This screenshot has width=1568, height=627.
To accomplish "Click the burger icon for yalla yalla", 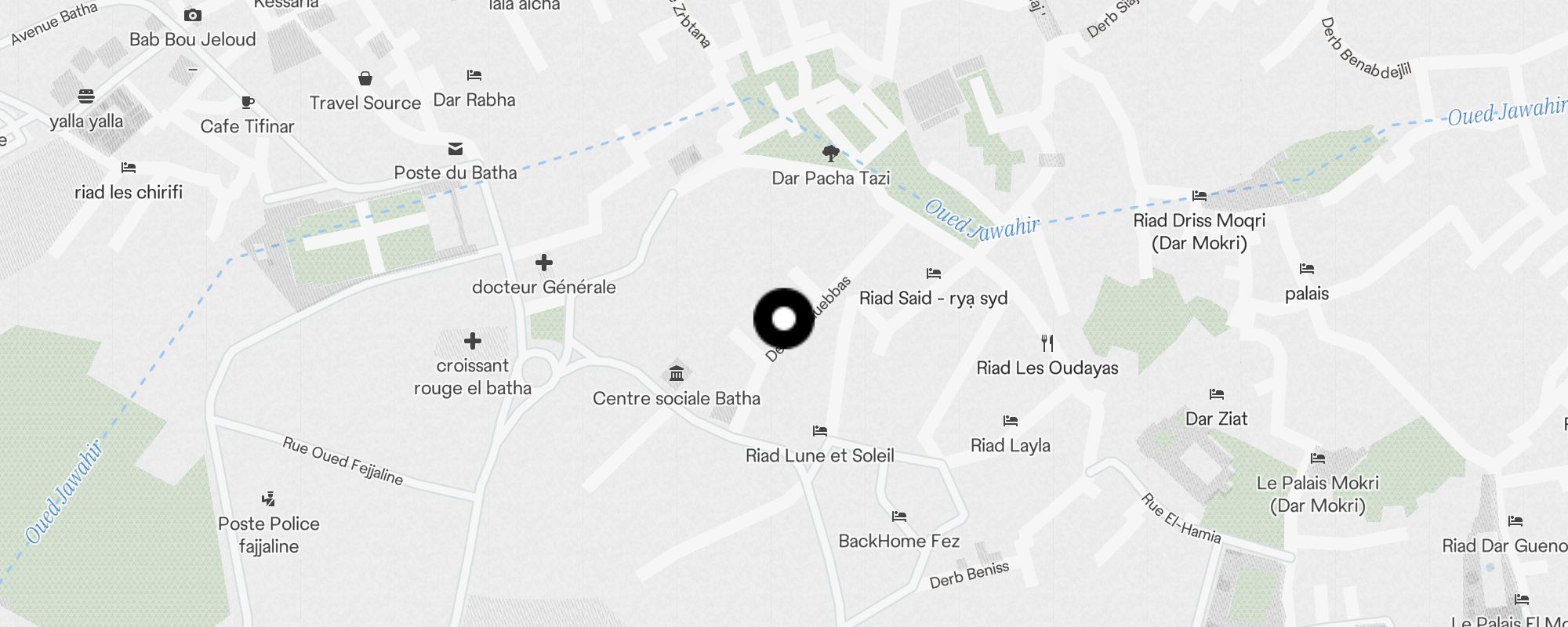I will (x=86, y=96).
